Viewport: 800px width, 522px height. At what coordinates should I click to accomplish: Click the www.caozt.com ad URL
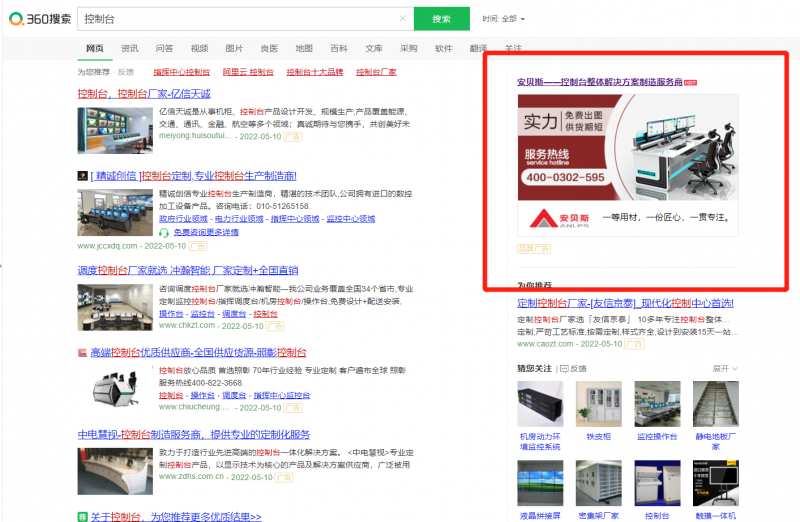(x=545, y=344)
